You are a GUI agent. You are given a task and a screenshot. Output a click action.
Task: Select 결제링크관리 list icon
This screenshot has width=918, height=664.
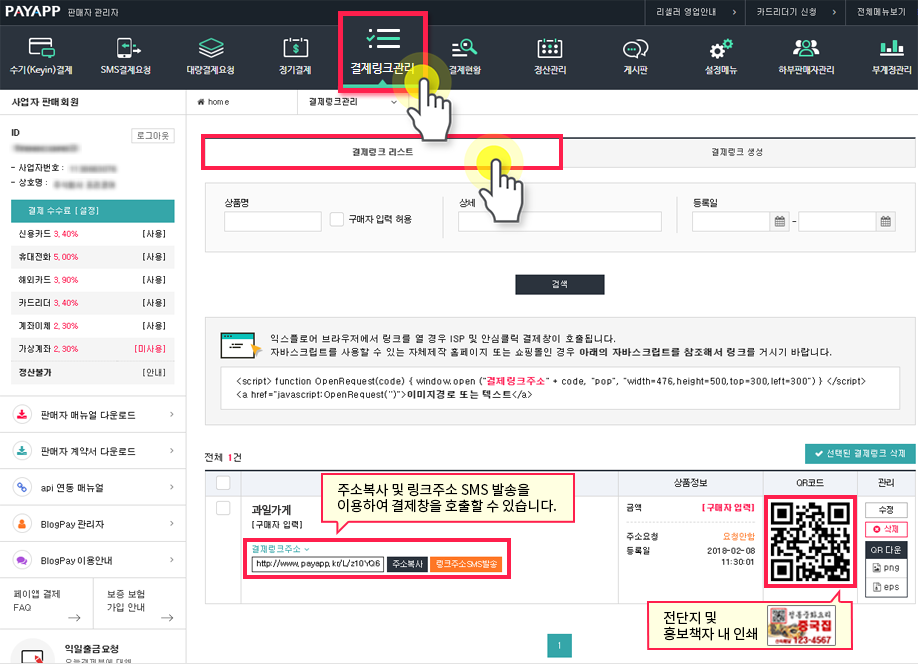point(383,38)
